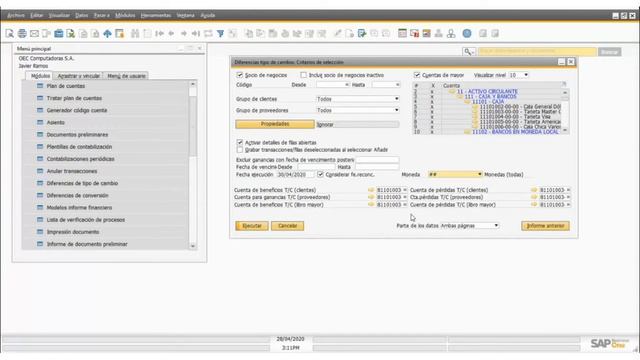This screenshot has width=640, height=360.
Task: Collapse the 11 - ACTIVO CIRCULANTE folder
Action: click(452, 91)
